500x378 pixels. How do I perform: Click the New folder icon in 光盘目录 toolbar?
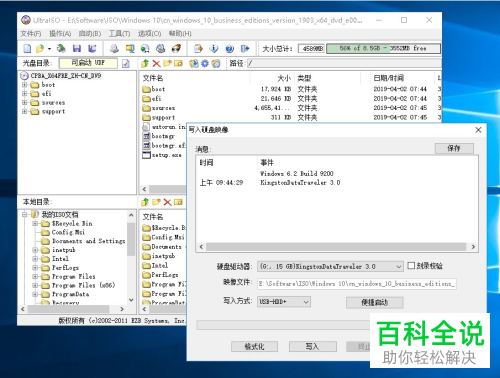[167, 63]
